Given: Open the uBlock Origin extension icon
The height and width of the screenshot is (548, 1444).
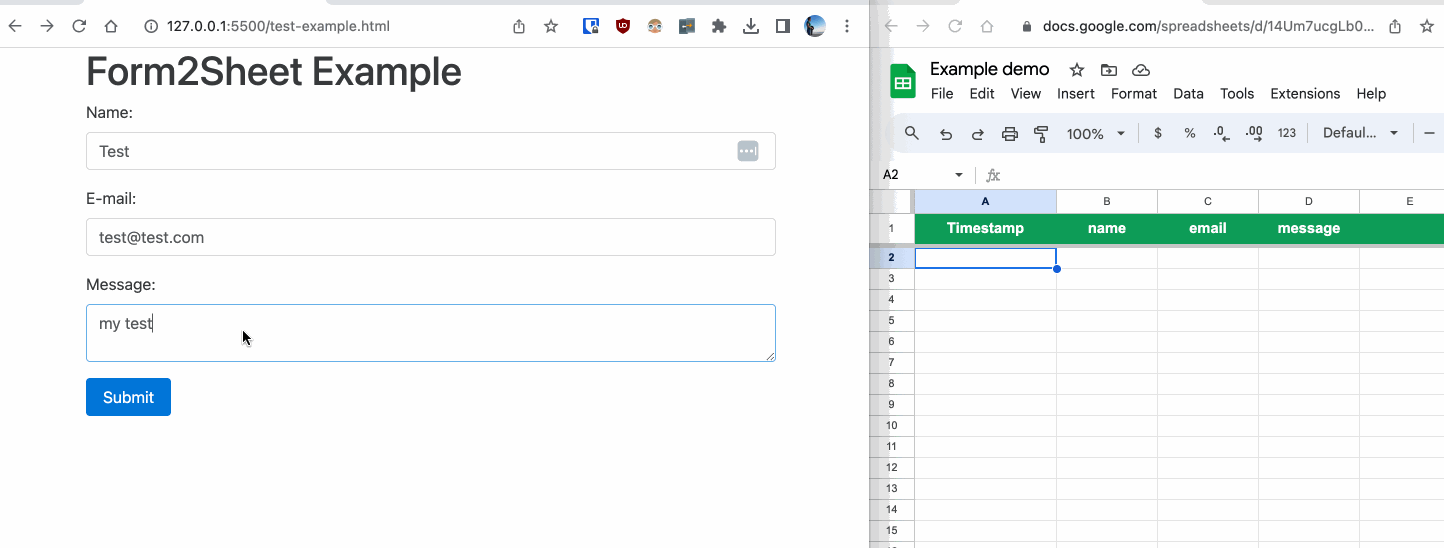Looking at the screenshot, I should point(623,27).
